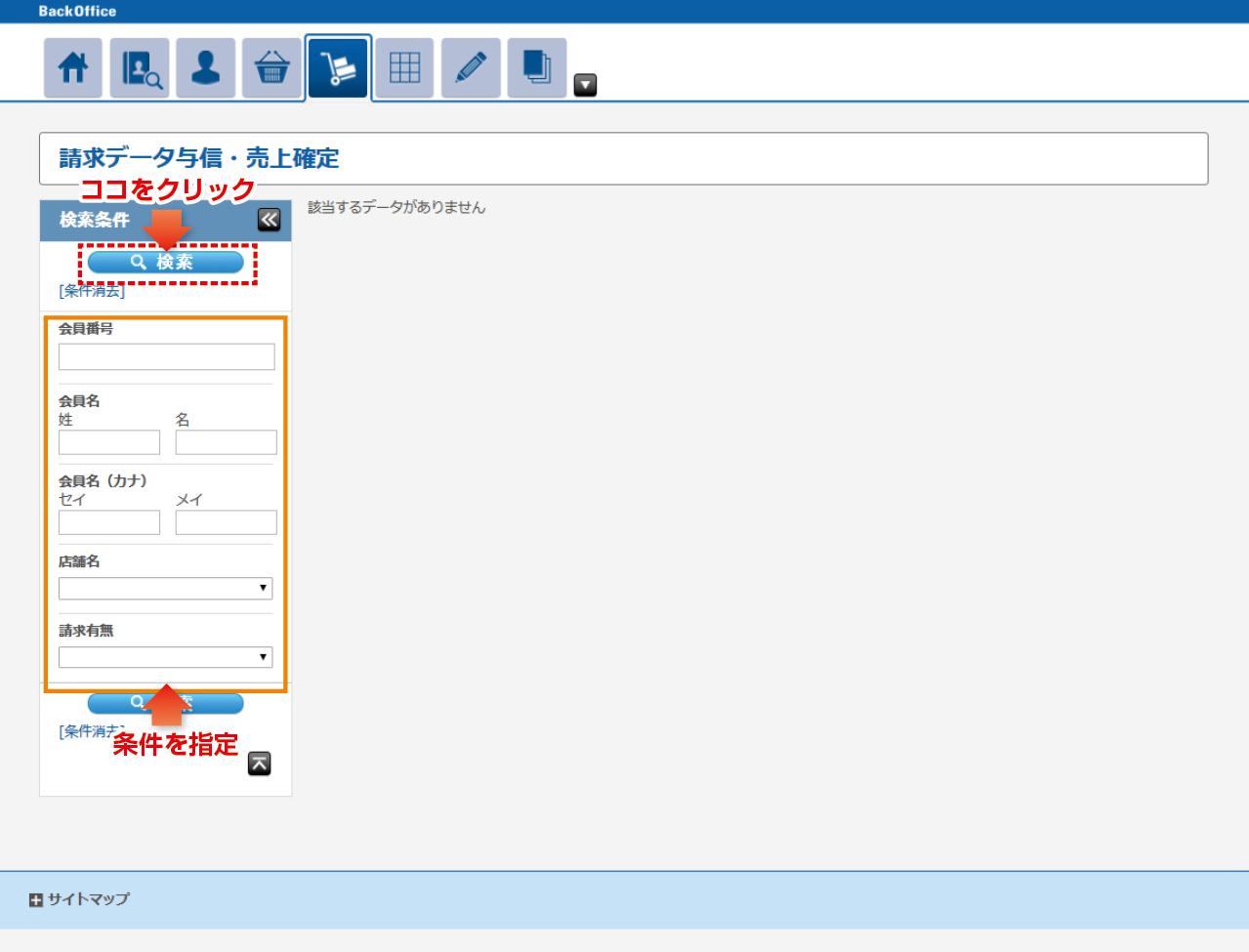This screenshot has height=952, width=1249.
Task: Select the hand truck delivery icon
Action: (338, 68)
